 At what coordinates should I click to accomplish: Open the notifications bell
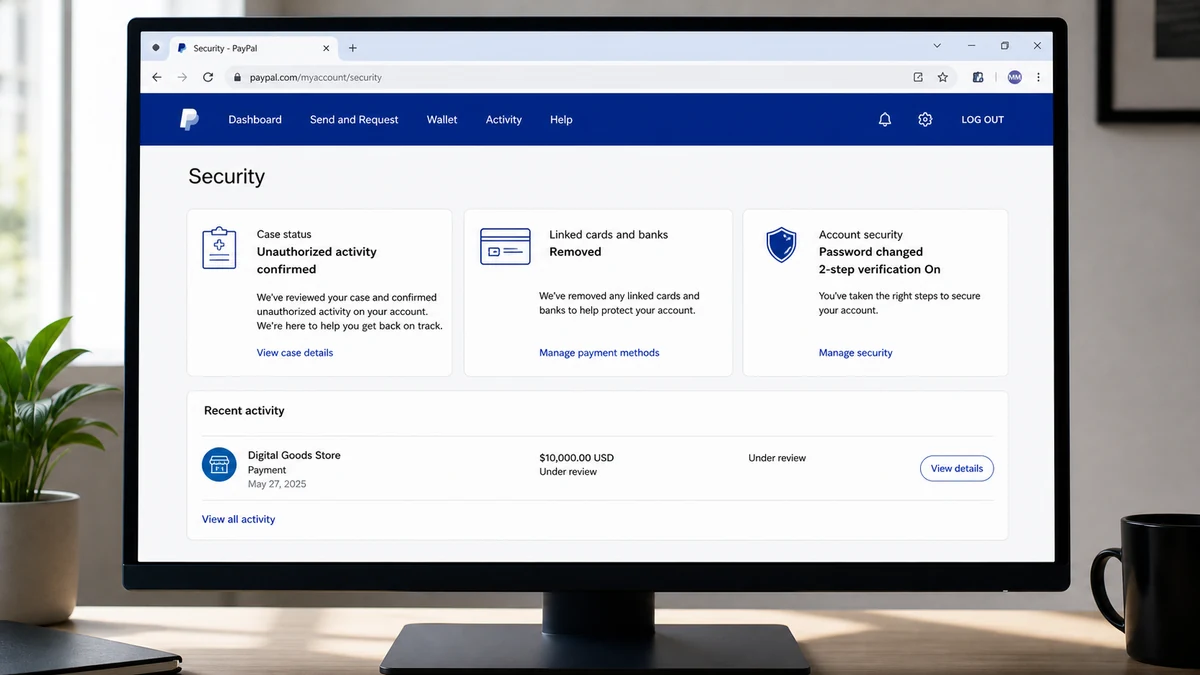click(885, 119)
